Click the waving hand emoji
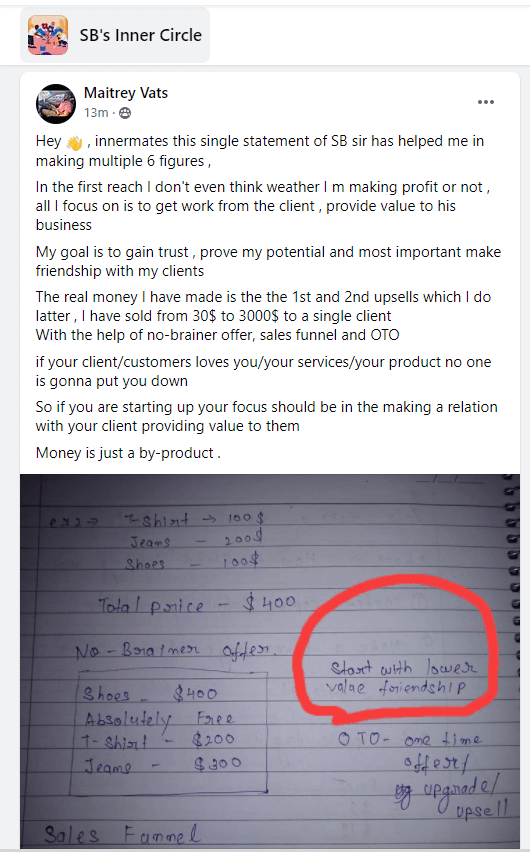The width and height of the screenshot is (530, 852). click(x=74, y=143)
